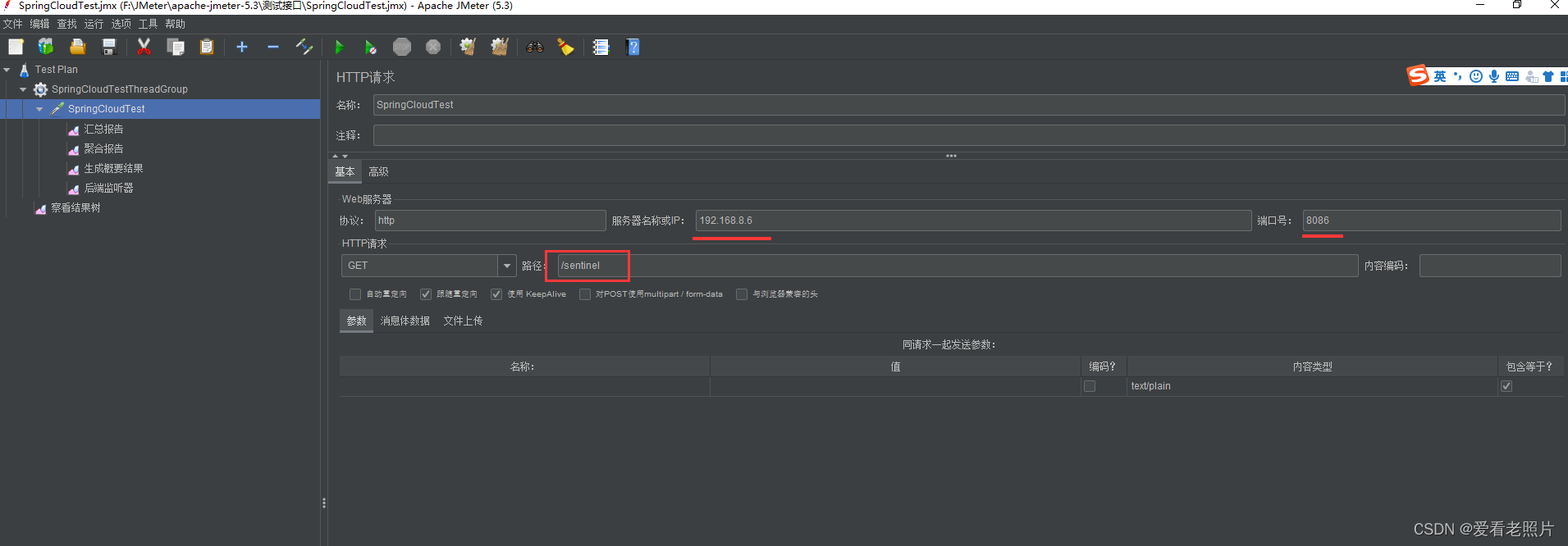The height and width of the screenshot is (546, 1568).
Task: Click the 服务器名称或IP field
Action: (x=973, y=221)
